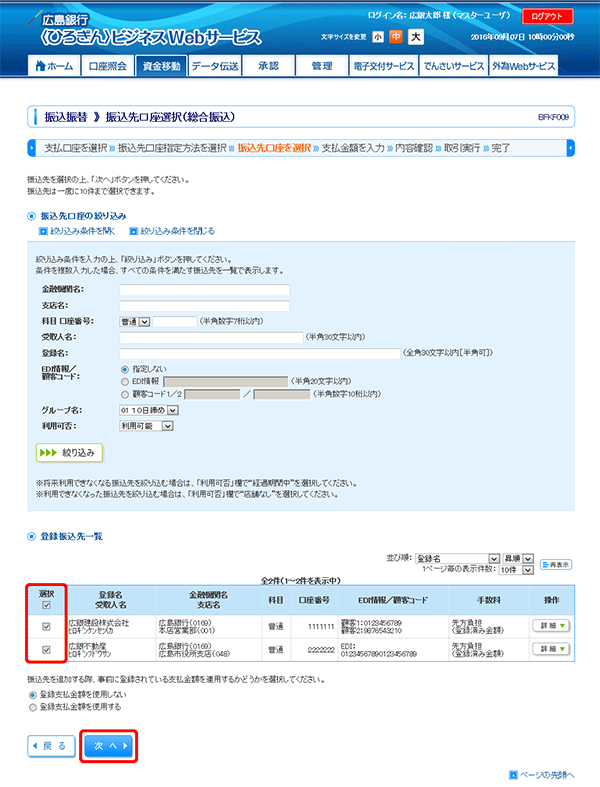
Task: Open the 管理 tab
Action: tap(322, 66)
